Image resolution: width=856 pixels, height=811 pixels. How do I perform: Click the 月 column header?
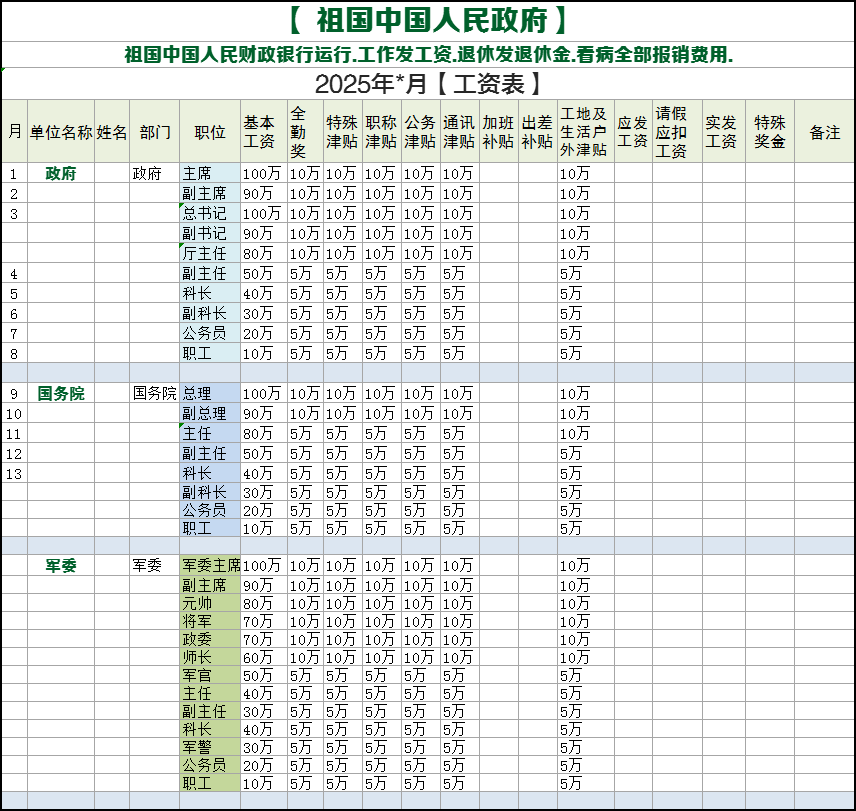pos(15,132)
